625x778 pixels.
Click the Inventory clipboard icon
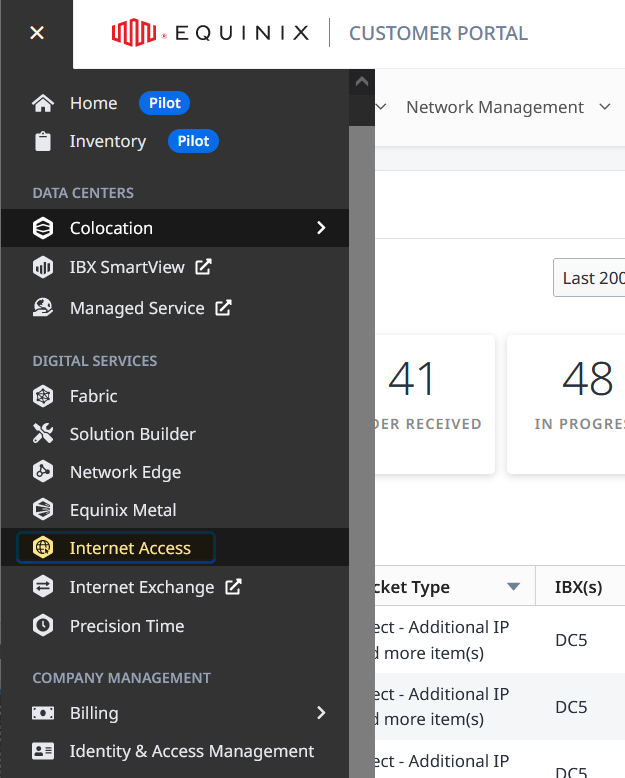[x=43, y=141]
